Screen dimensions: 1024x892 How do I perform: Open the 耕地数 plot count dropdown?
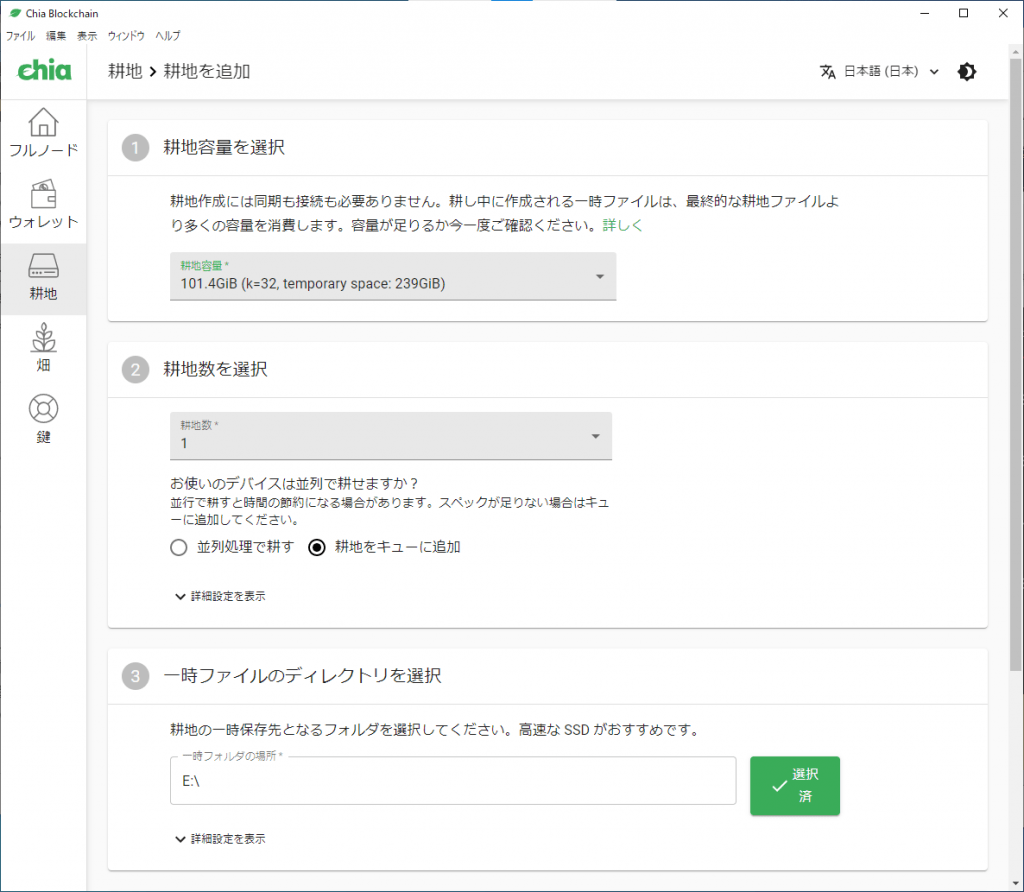point(391,436)
